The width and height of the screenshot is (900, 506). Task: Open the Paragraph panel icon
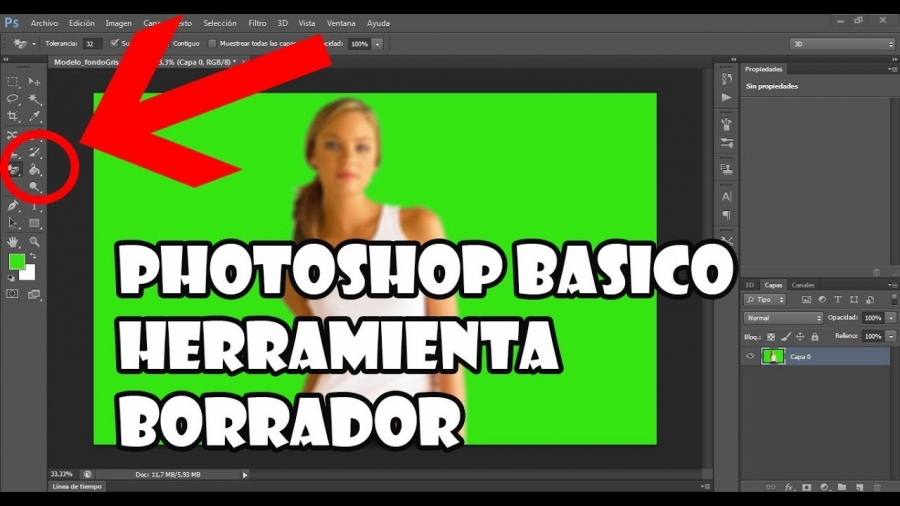pyautogui.click(x=727, y=215)
